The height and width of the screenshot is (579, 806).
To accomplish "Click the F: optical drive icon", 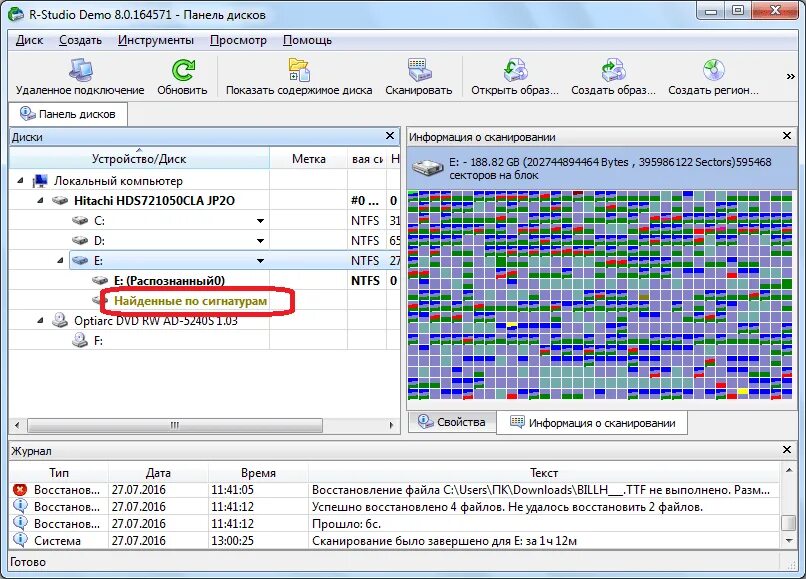I will point(80,340).
